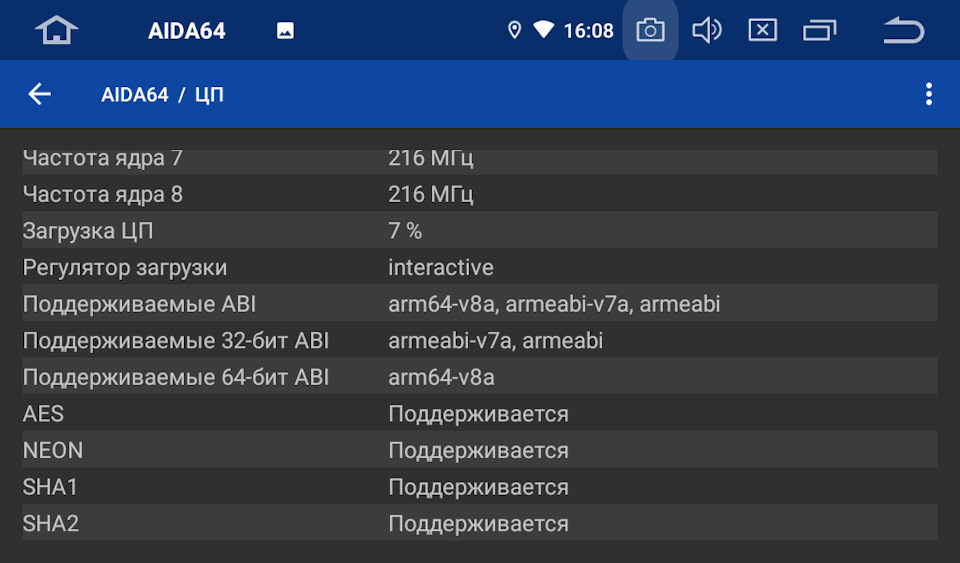Take a screenshot with camera icon
This screenshot has height=563, width=960.
click(650, 31)
